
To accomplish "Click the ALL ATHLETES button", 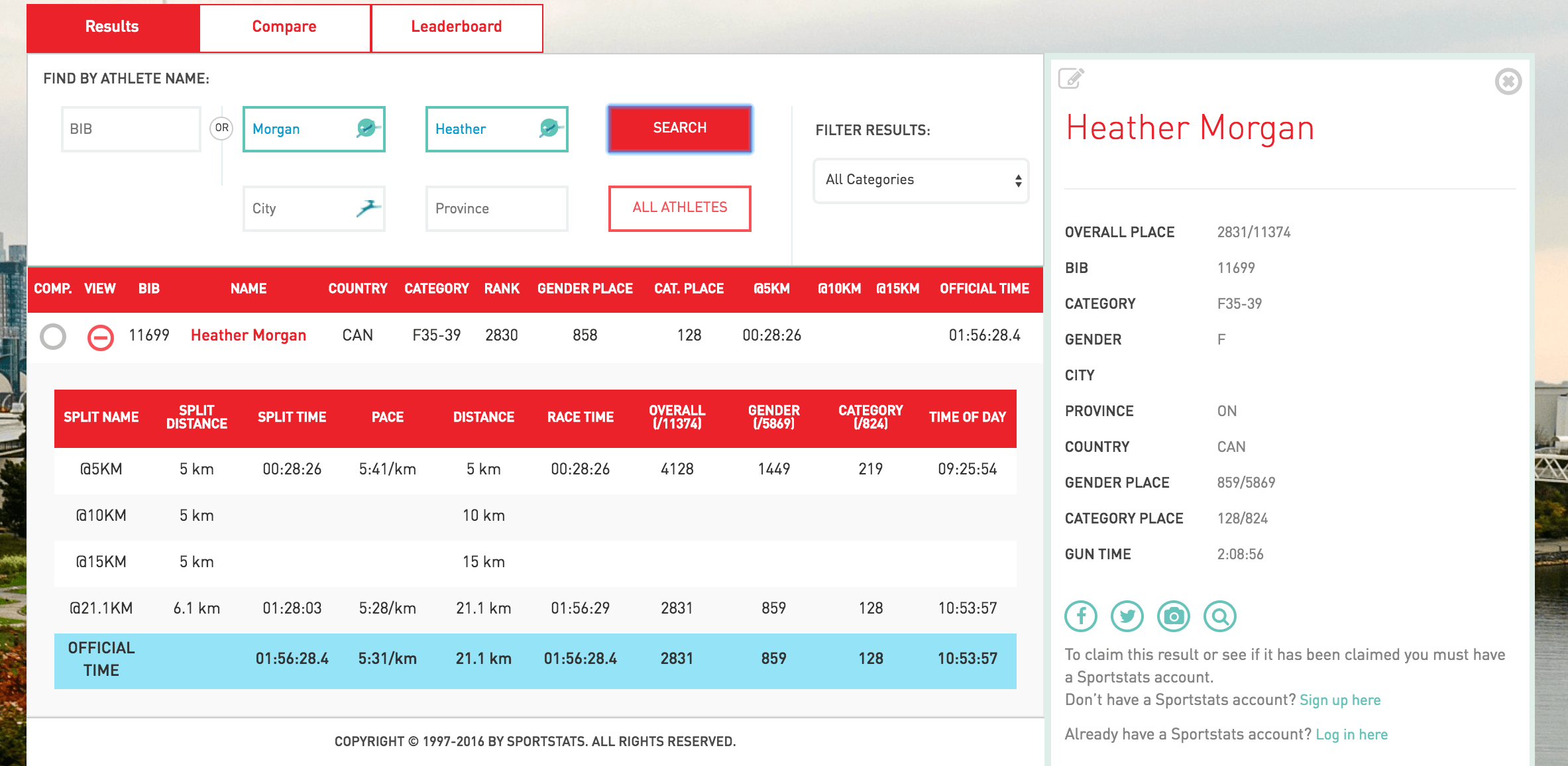I will [x=679, y=208].
